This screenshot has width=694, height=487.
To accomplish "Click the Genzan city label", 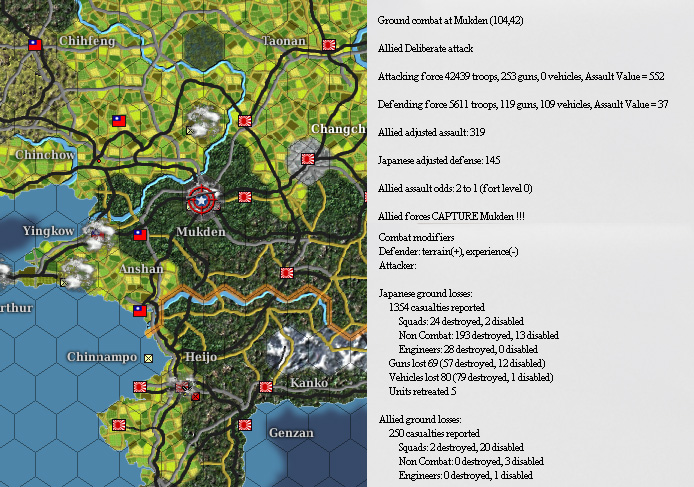I will (291, 433).
